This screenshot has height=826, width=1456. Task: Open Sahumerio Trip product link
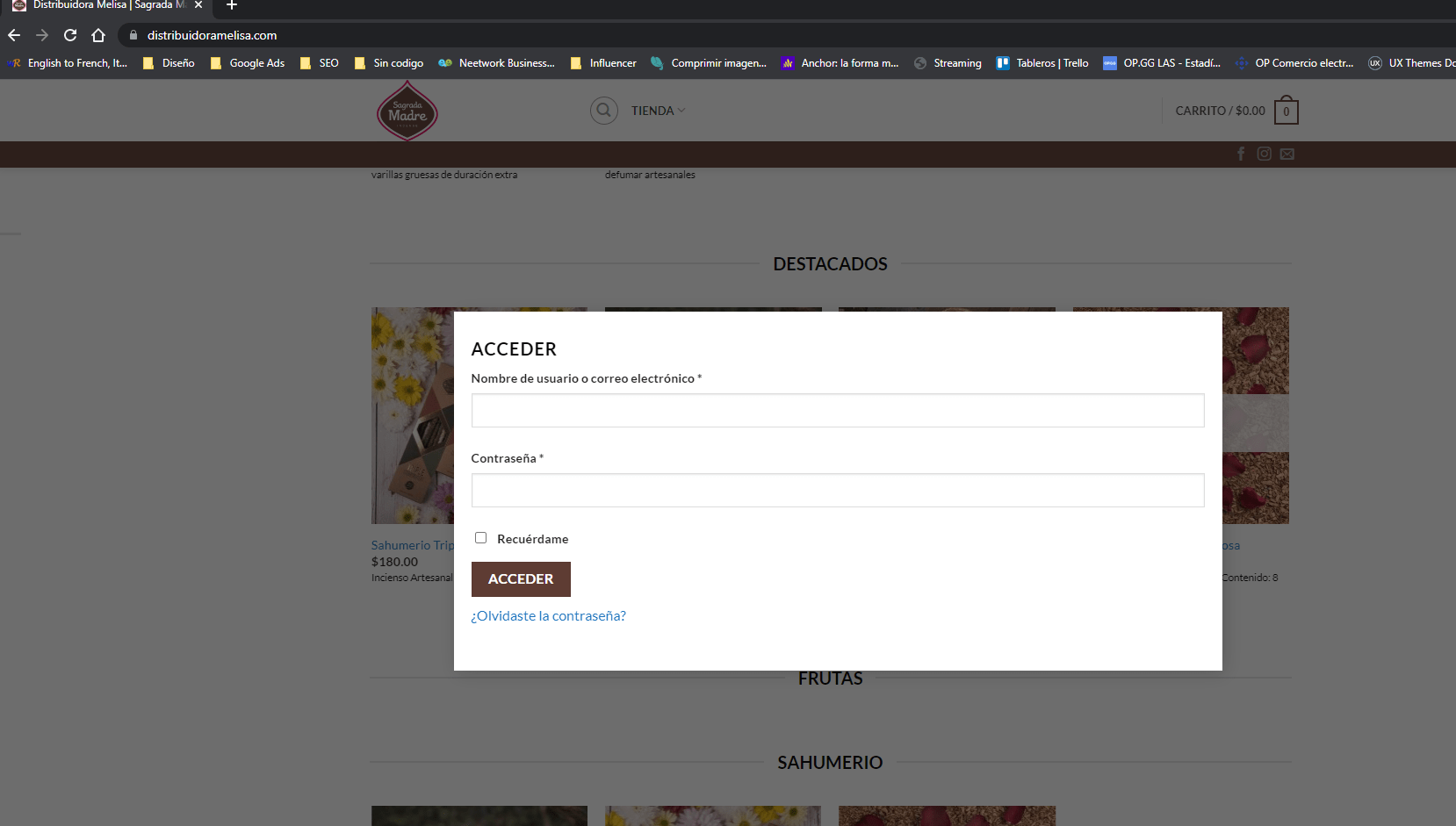click(x=413, y=545)
